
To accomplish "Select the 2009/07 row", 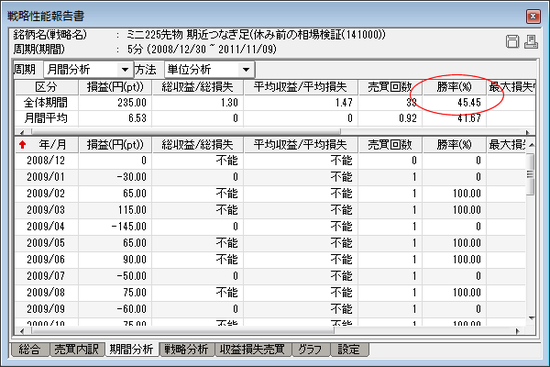I will coord(270,276).
